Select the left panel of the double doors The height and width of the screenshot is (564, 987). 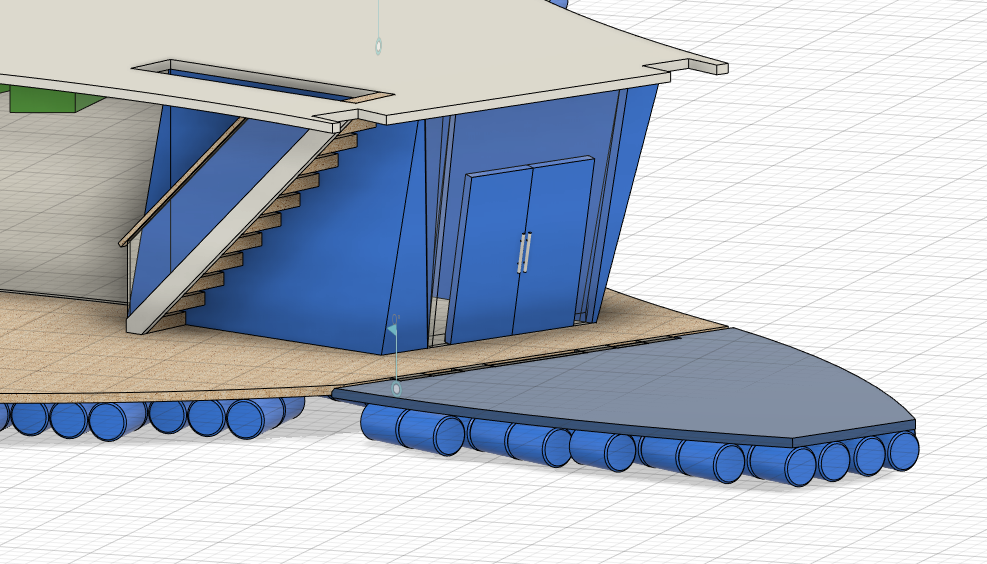click(492, 256)
